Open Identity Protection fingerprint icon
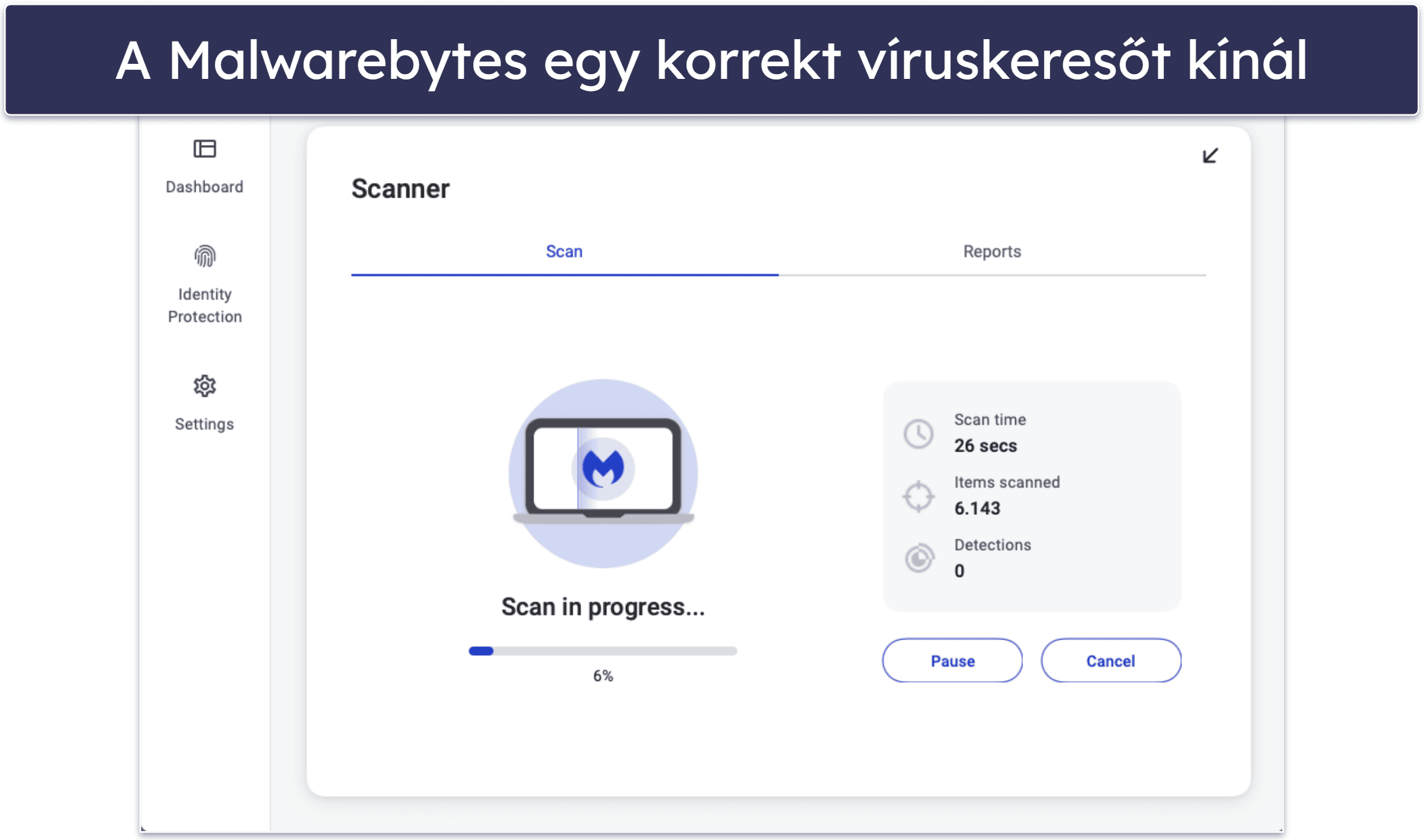This screenshot has height=840, width=1424. pos(205,256)
